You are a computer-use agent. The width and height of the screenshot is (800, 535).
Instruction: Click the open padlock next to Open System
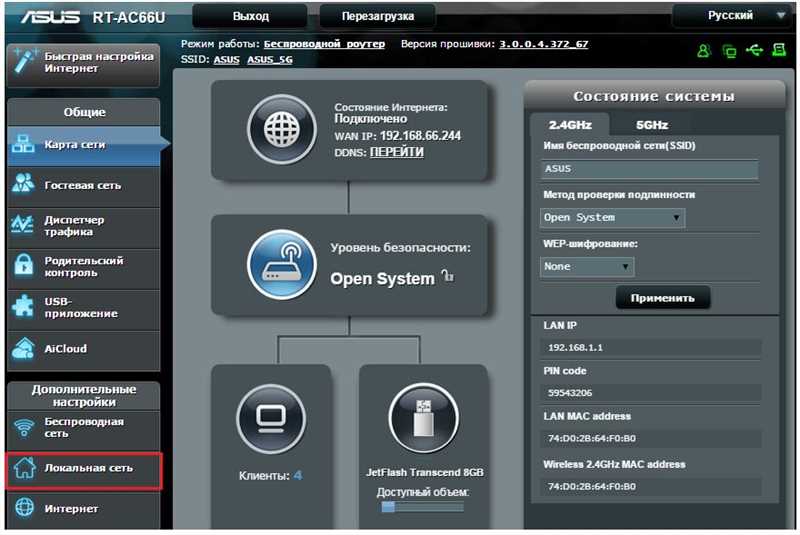coord(447,276)
